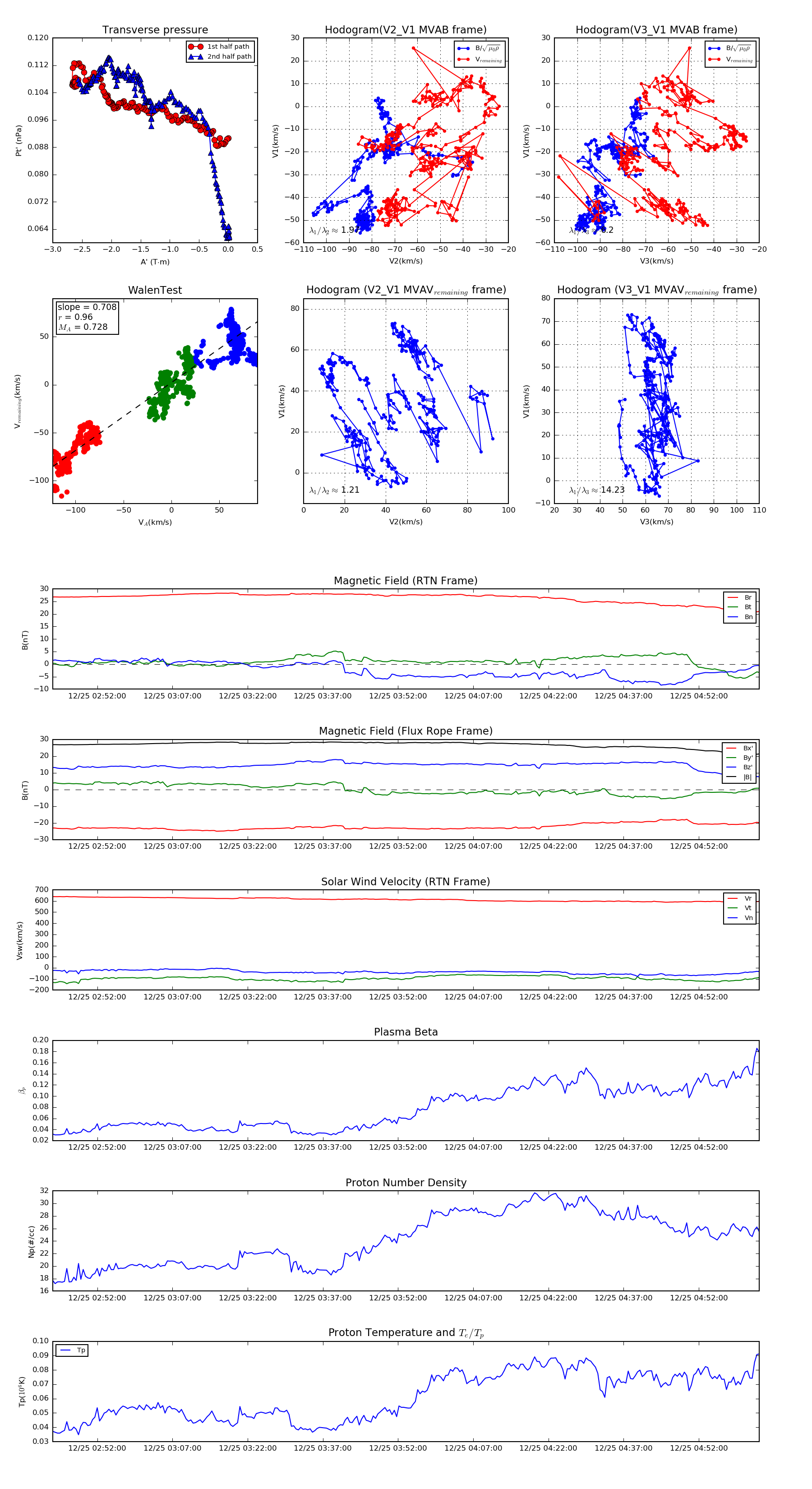Click the 'λ1/λ3 ≈ 14.23' annotation
This screenshot has height=1489, width=812.
point(596,490)
